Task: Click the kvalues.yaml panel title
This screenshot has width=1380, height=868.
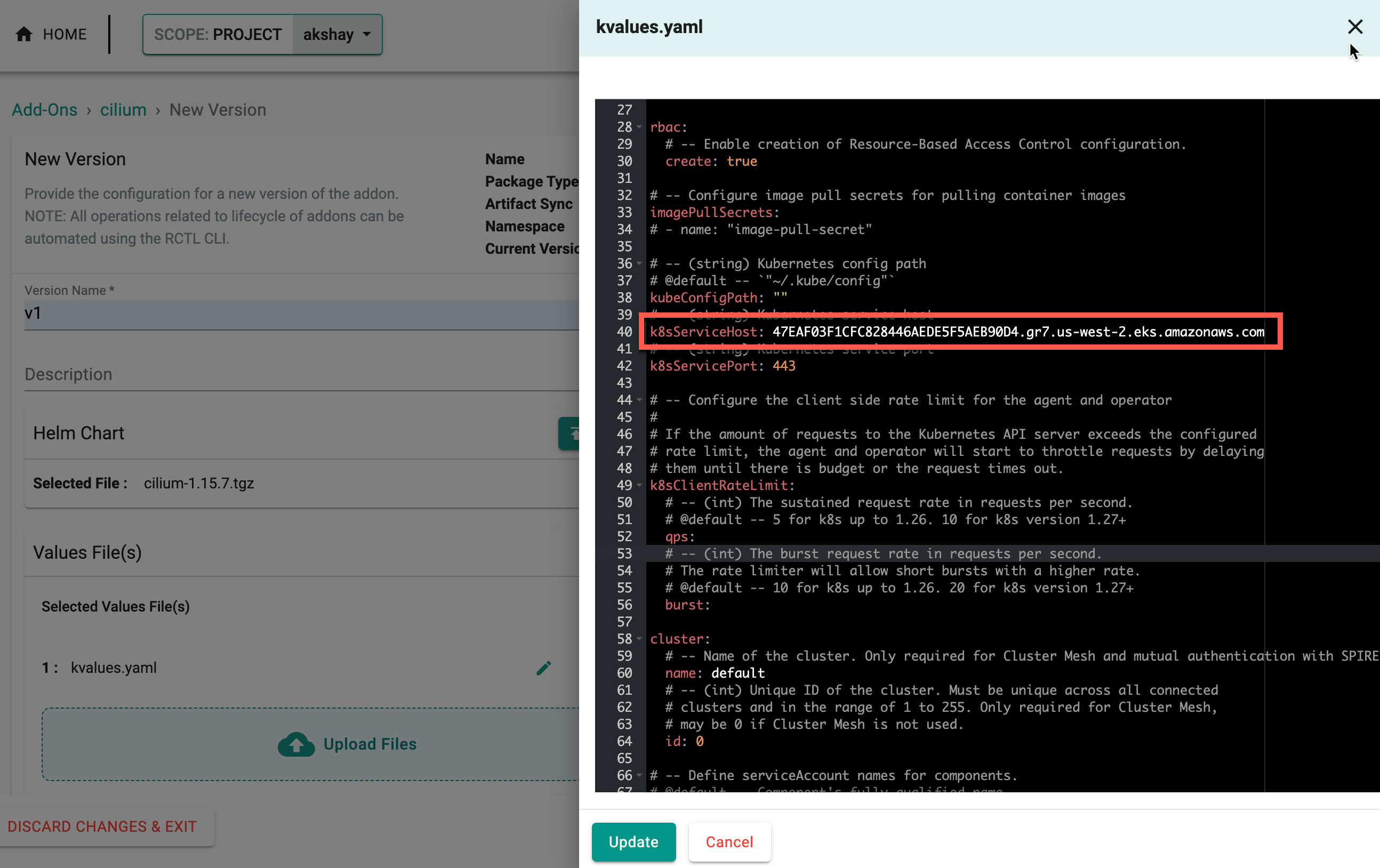Action: tap(649, 26)
